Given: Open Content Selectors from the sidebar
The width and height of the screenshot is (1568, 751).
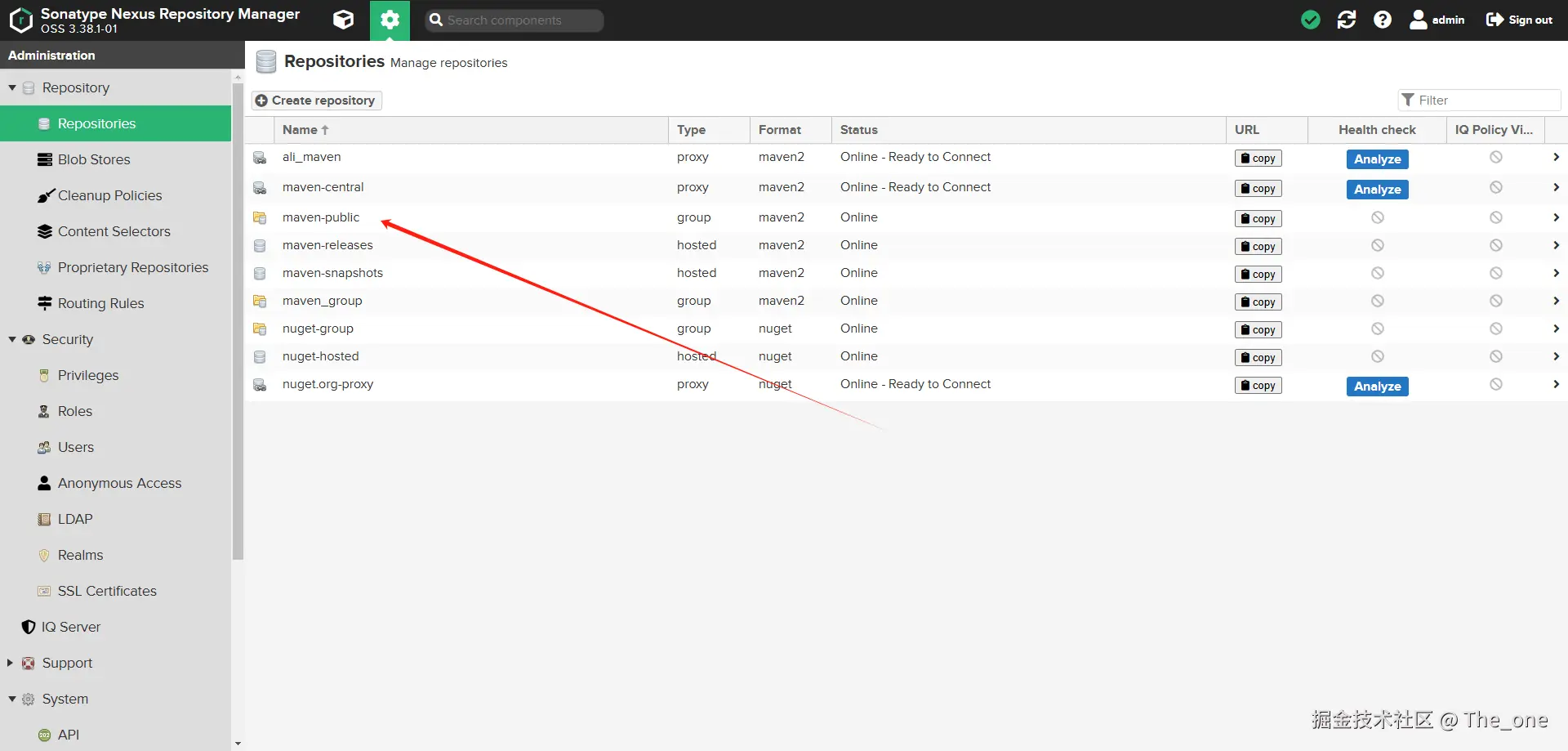Looking at the screenshot, I should click(x=115, y=231).
